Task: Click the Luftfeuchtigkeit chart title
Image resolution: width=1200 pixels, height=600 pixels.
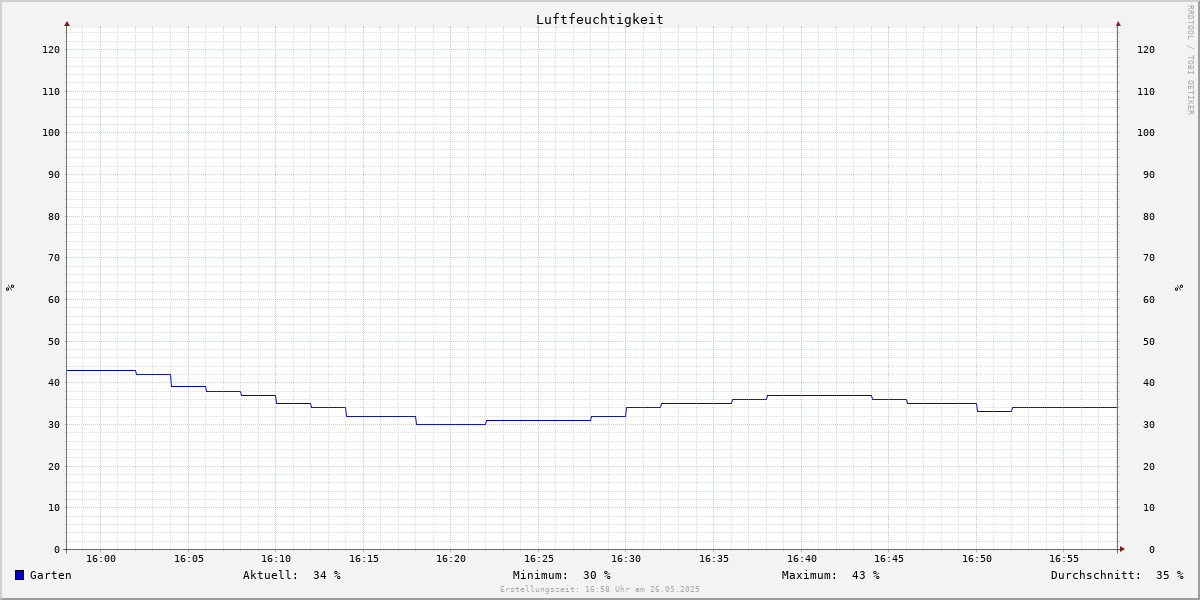Action: point(599,19)
